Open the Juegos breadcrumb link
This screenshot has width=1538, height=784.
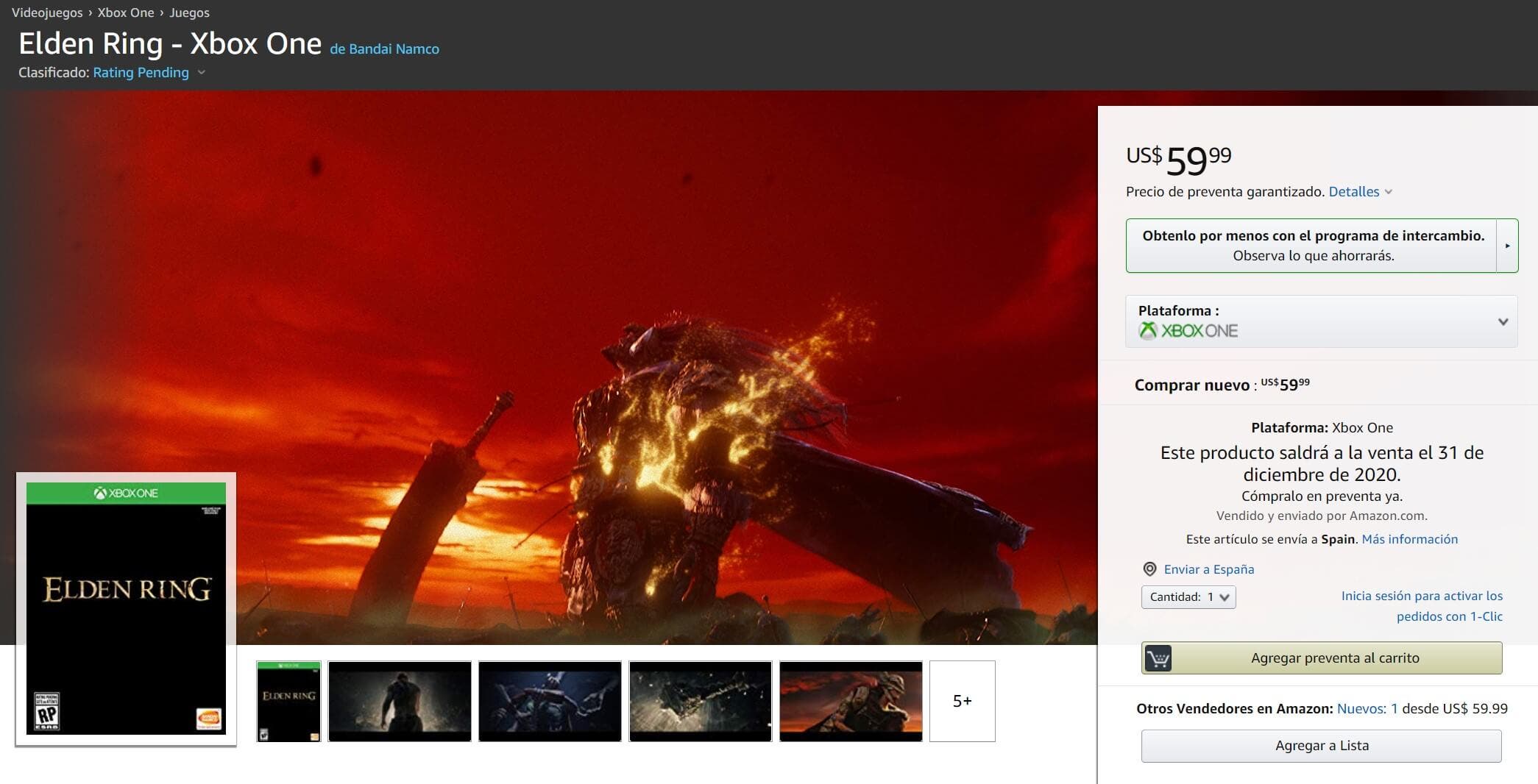point(189,13)
